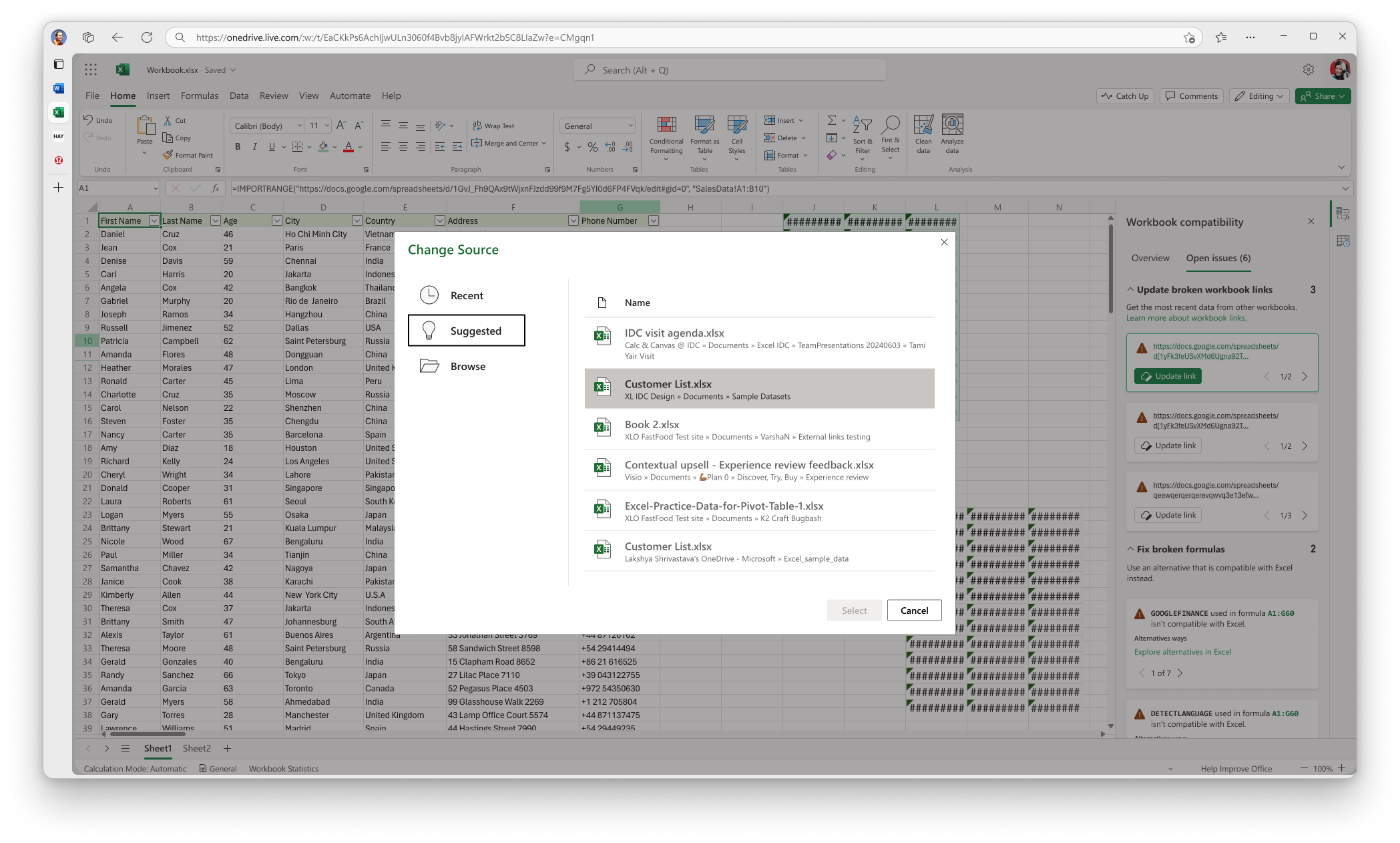1400x843 pixels.
Task: Open the fill color swatch
Action: pyautogui.click(x=323, y=146)
